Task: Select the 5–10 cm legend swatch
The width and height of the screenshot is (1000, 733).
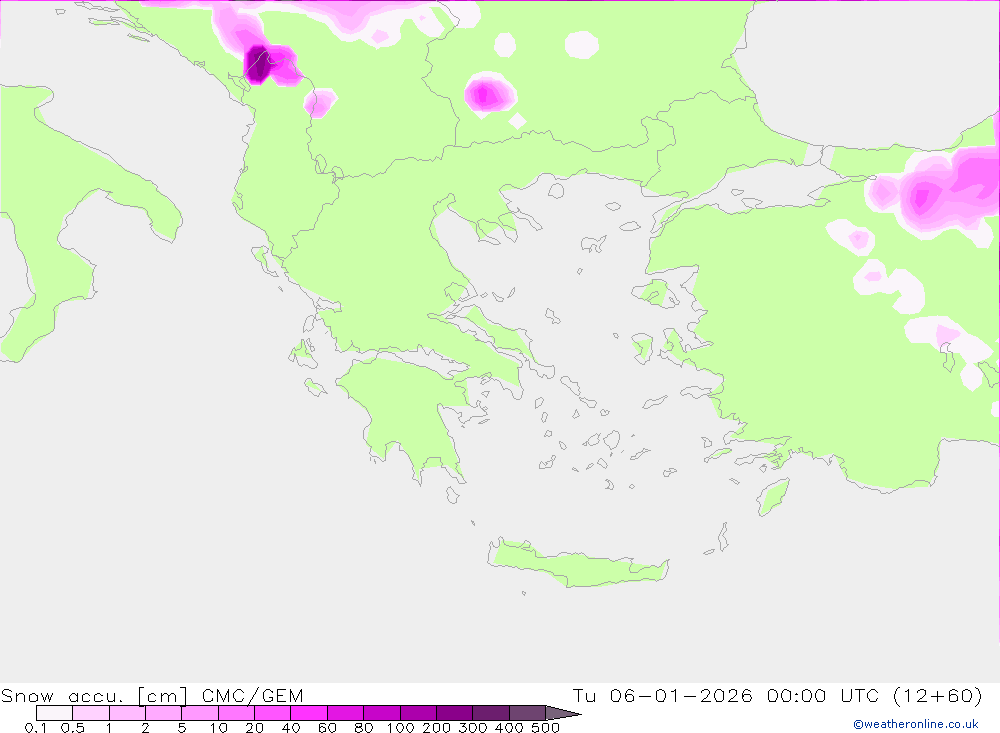Action: pos(200,713)
